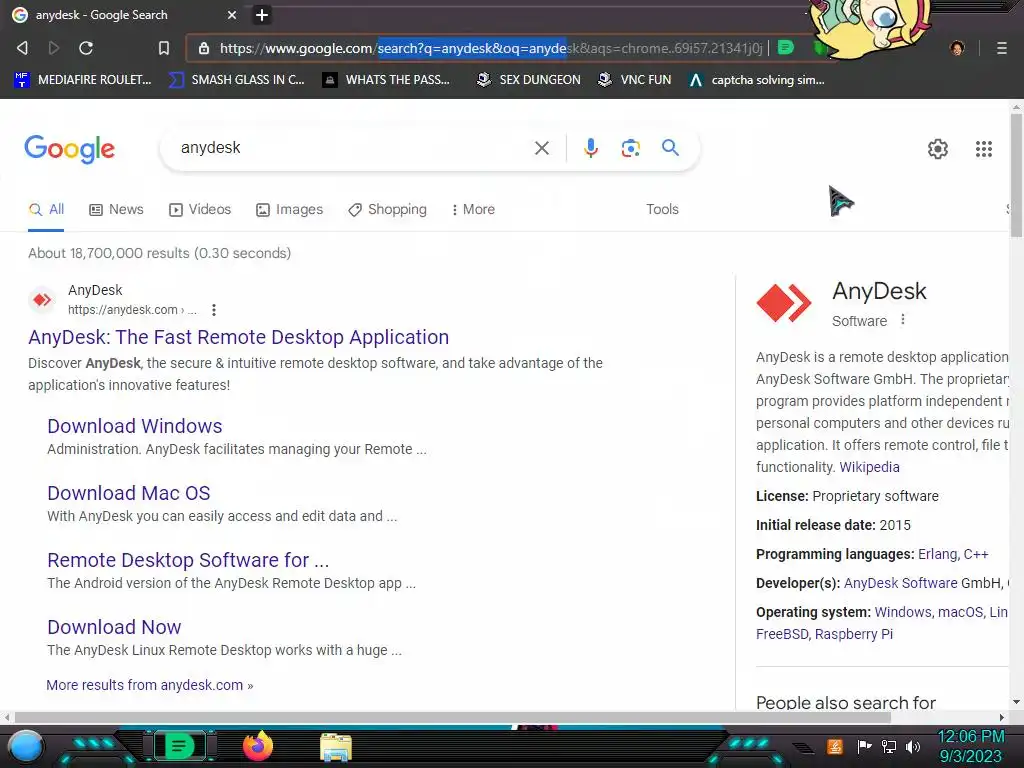Click the green reader icon in address bar
This screenshot has height=768, width=1024.
pyautogui.click(x=786, y=48)
